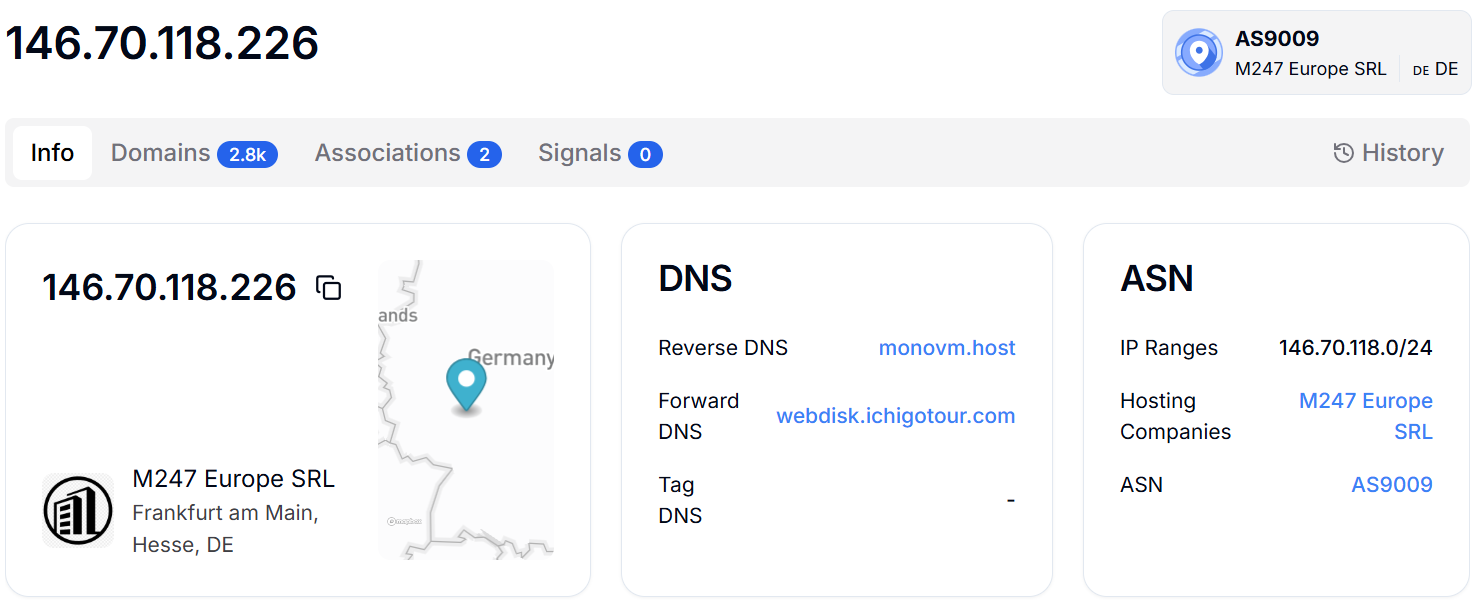This screenshot has height=600, width=1481.
Task: View History of this IP
Action: click(1389, 153)
